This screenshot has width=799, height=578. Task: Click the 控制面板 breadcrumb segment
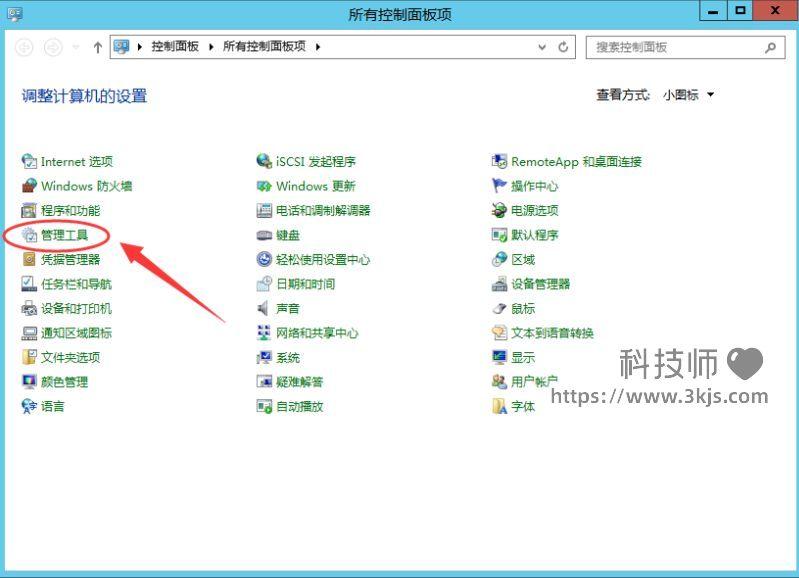click(x=175, y=46)
